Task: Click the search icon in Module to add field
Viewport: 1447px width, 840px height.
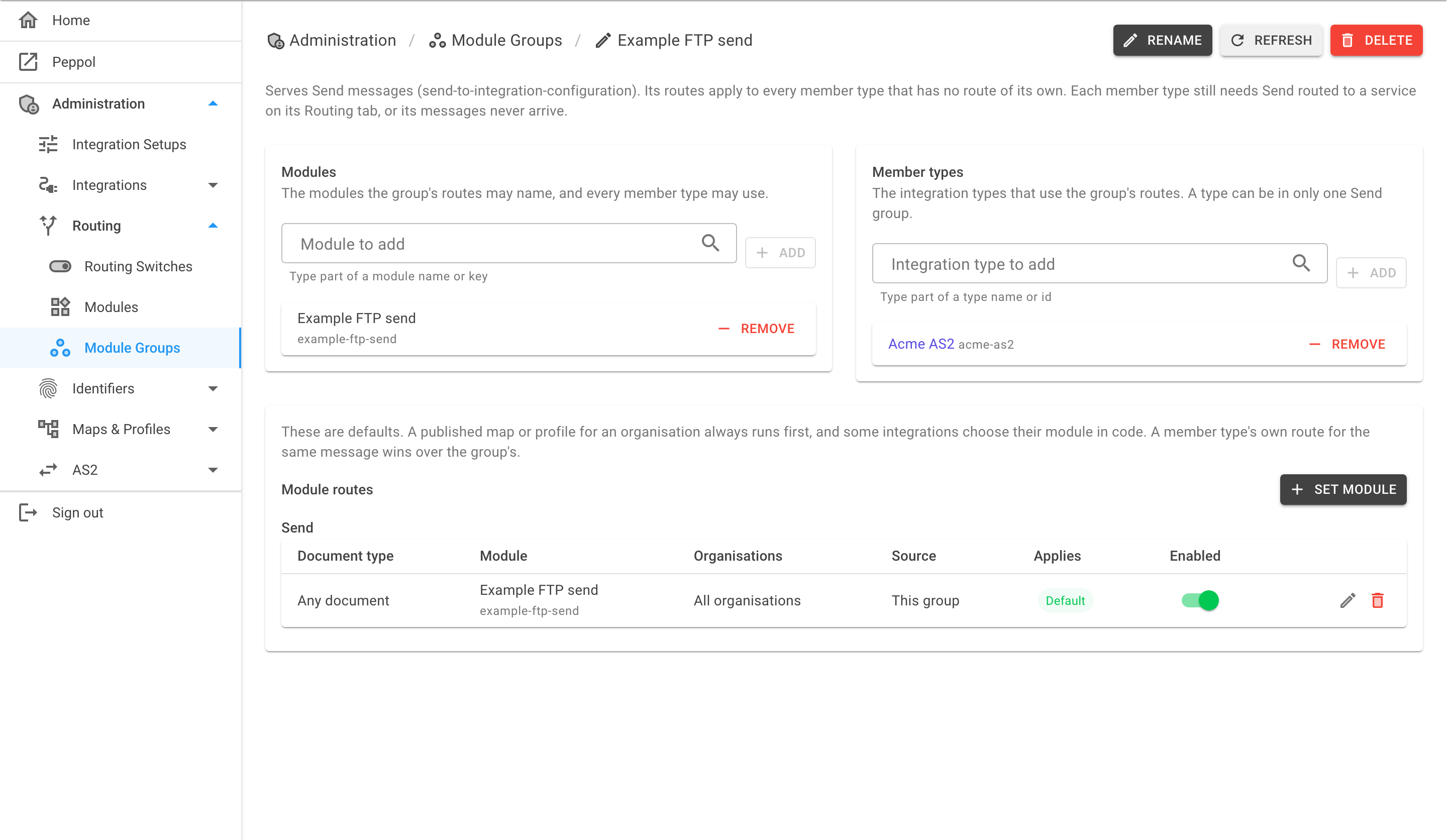Action: (x=710, y=243)
